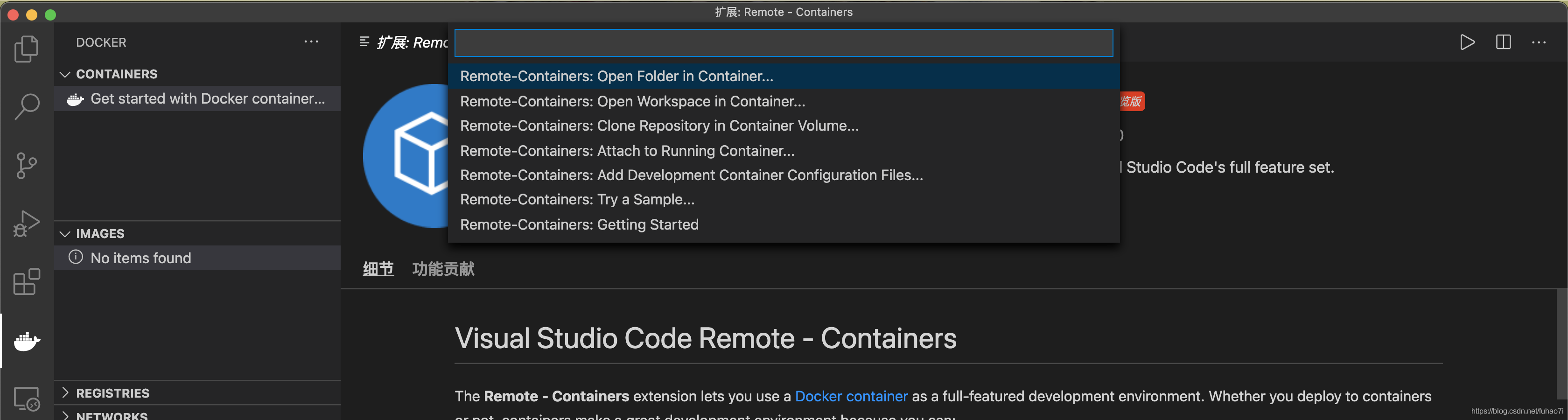Switch to the 功能贡献 contributions tab
The width and height of the screenshot is (1568, 420).
(443, 268)
